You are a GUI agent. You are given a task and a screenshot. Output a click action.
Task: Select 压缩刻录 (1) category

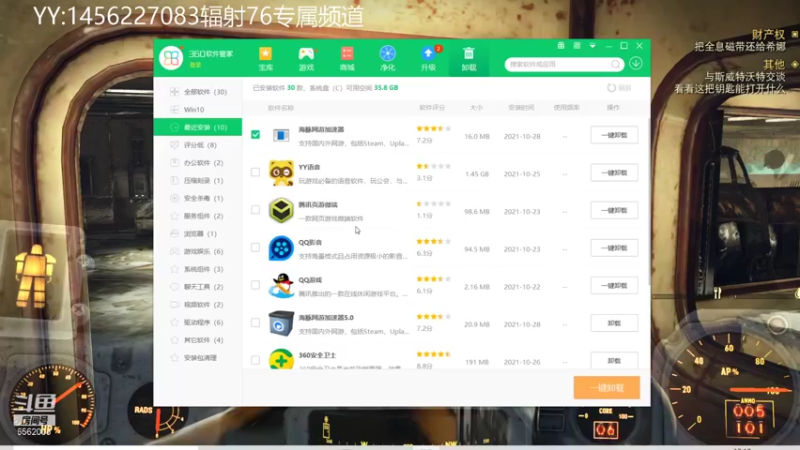[x=198, y=181]
